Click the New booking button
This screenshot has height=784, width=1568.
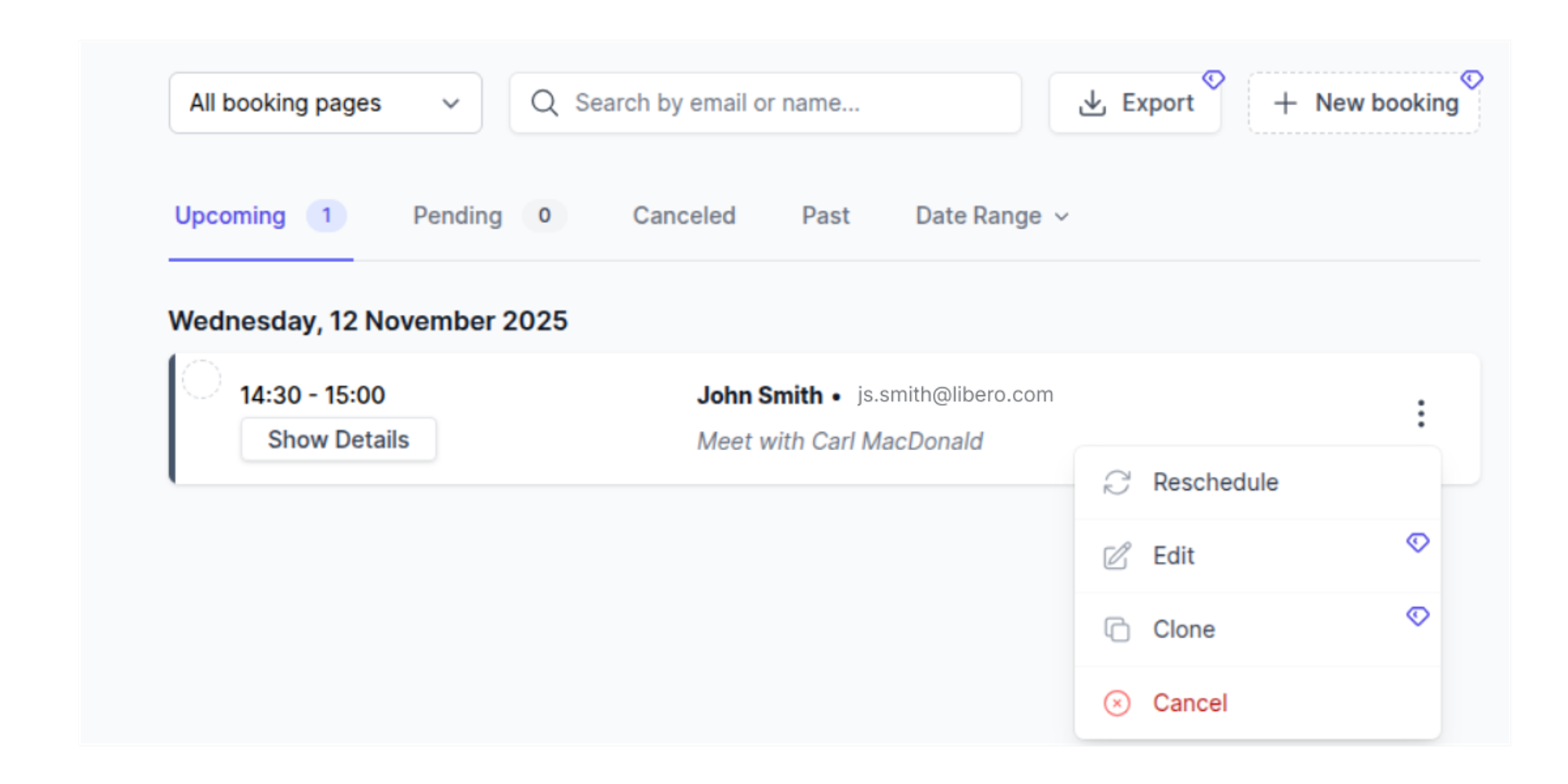pyautogui.click(x=1364, y=102)
